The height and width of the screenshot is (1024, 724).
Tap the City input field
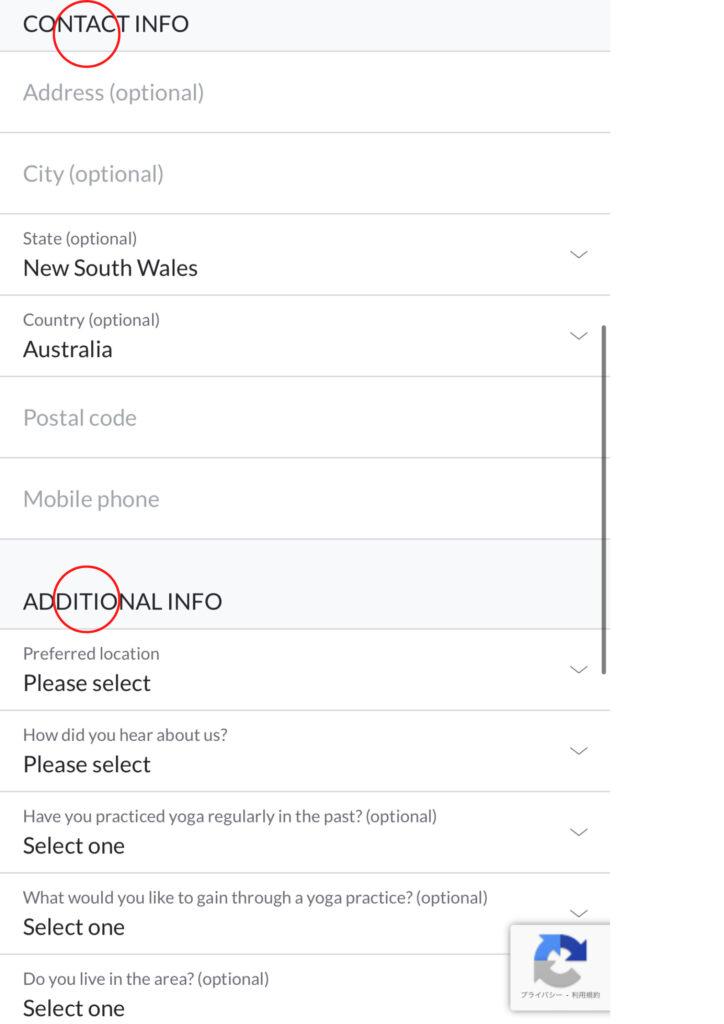pyautogui.click(x=300, y=174)
